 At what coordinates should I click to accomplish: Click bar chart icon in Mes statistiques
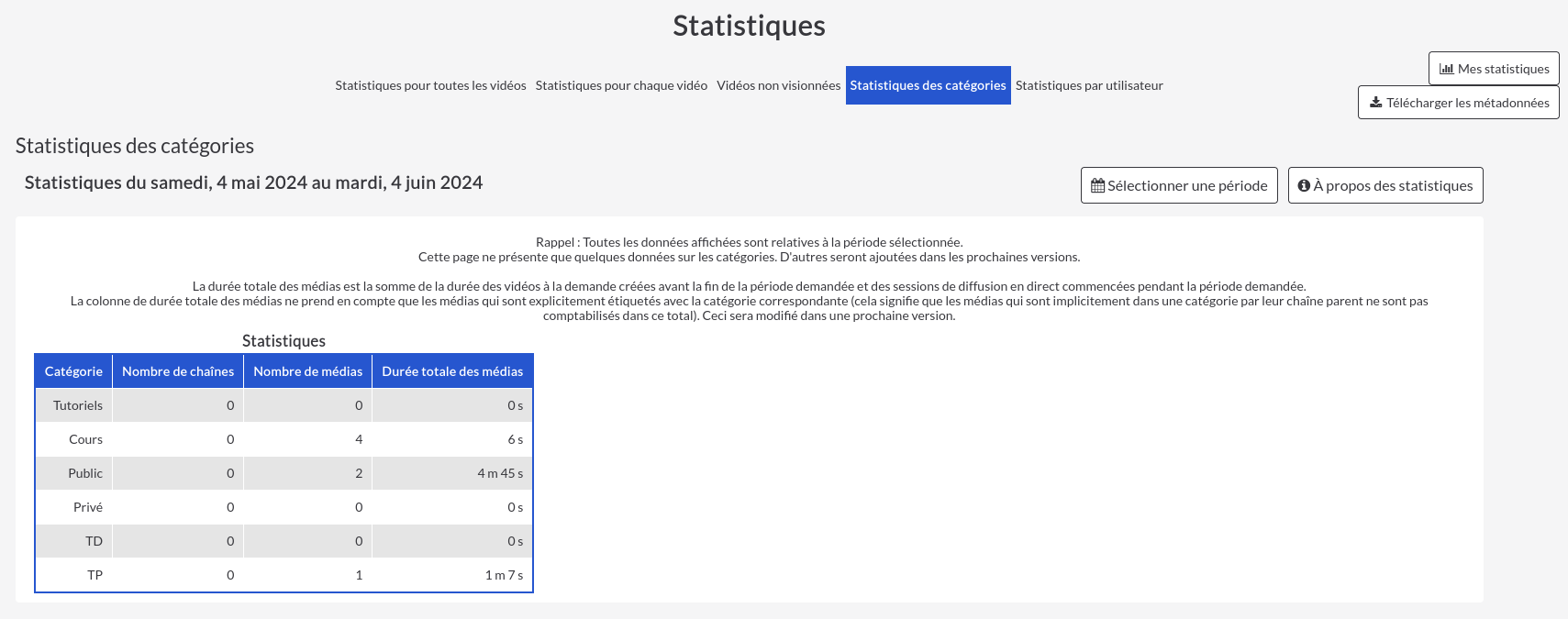click(x=1447, y=69)
